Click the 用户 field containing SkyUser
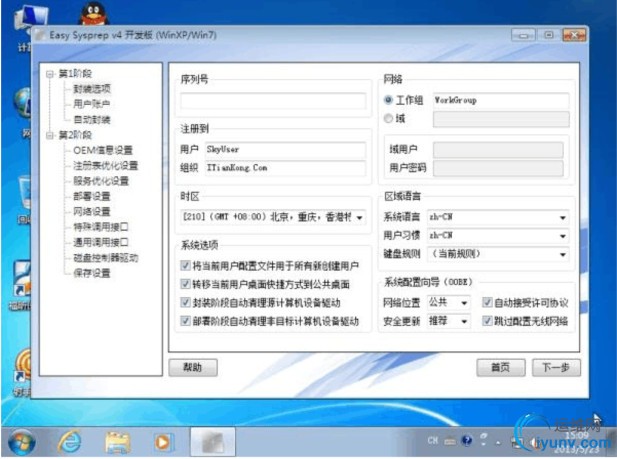Image resolution: width=617 pixels, height=459 pixels. [285, 149]
